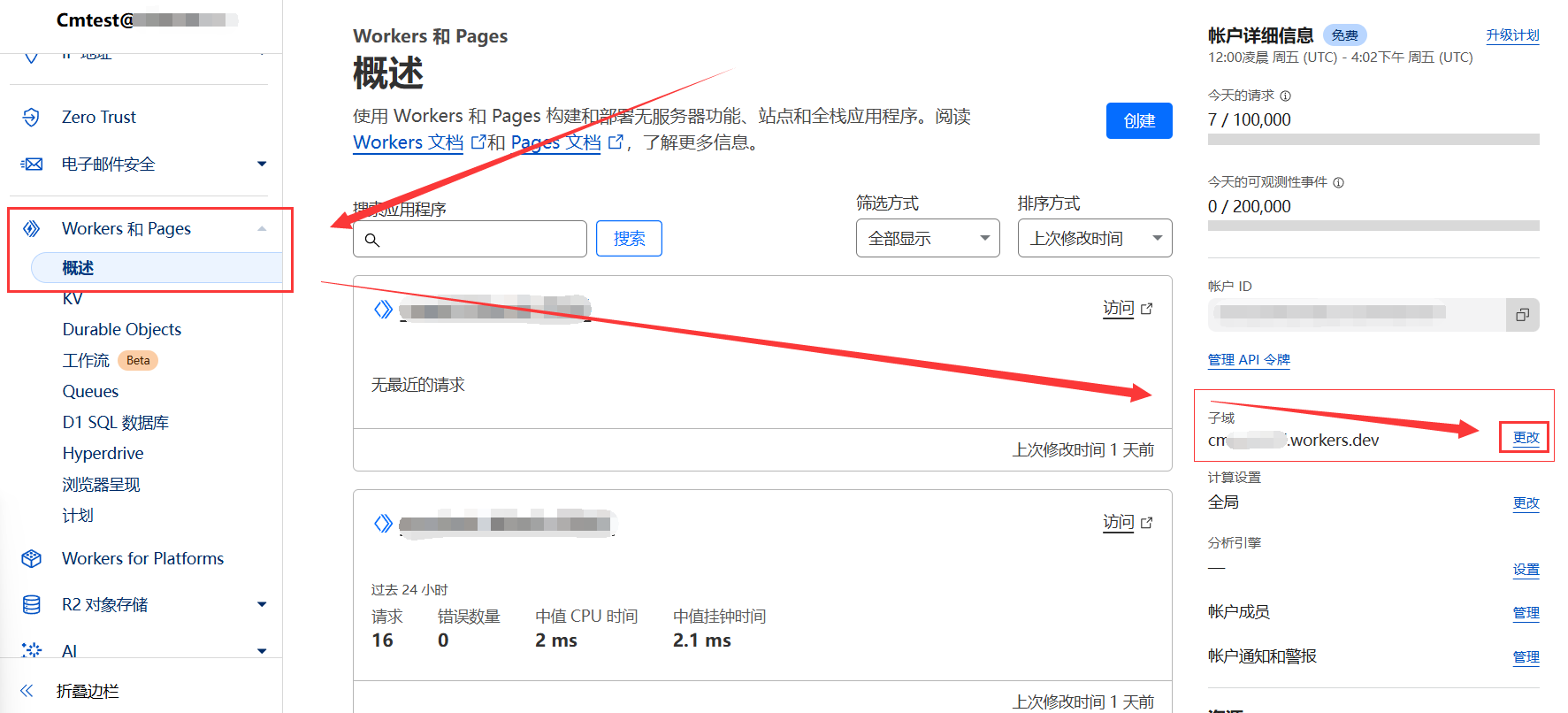This screenshot has width=1568, height=713.
Task: Expand the R2 对象存储 menu arrow
Action: (262, 605)
